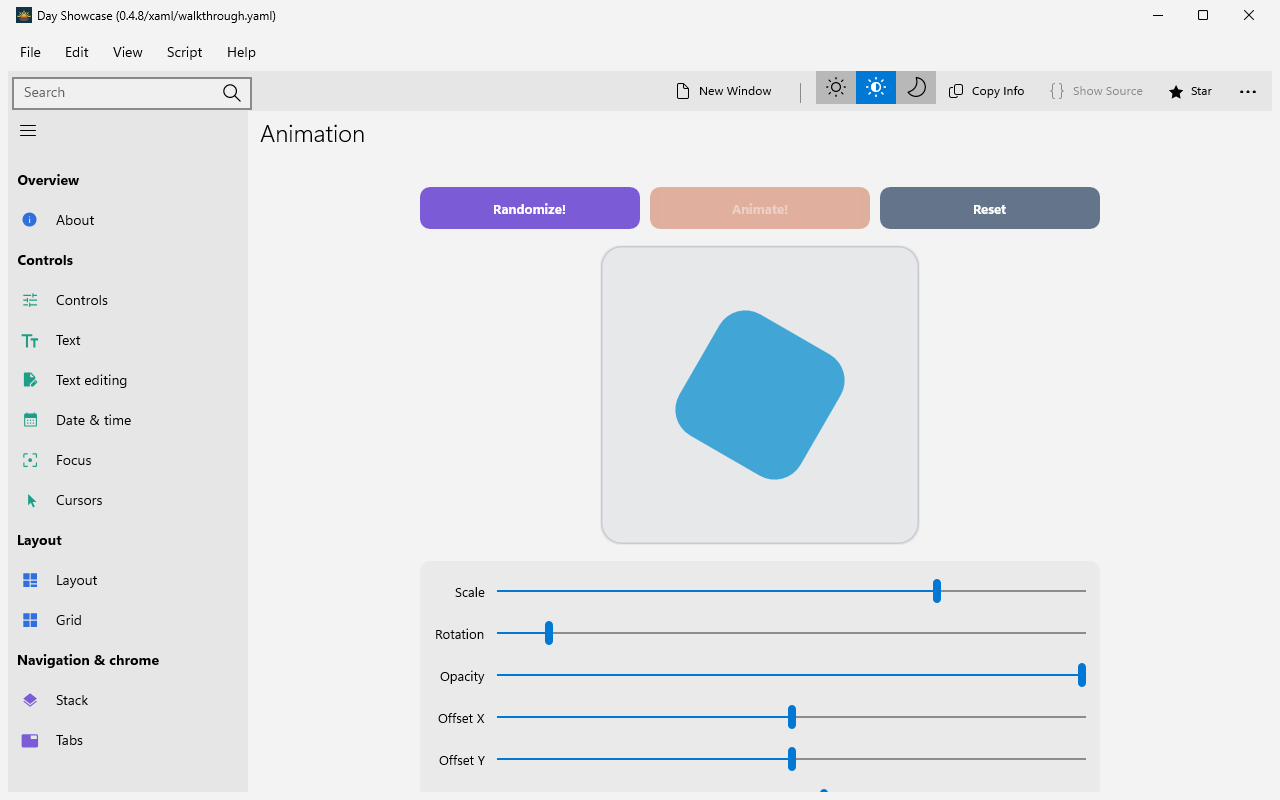Click the About info icon
1280x800 pixels.
30,220
